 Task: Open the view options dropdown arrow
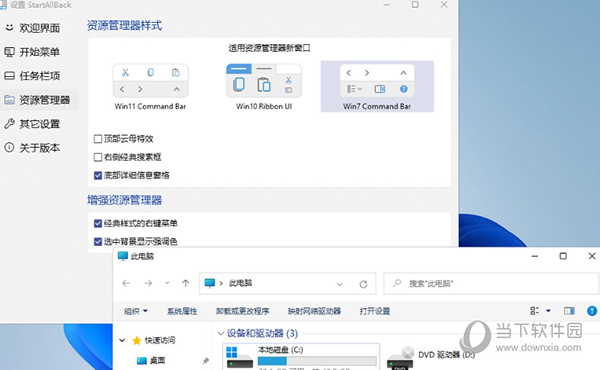coord(548,311)
